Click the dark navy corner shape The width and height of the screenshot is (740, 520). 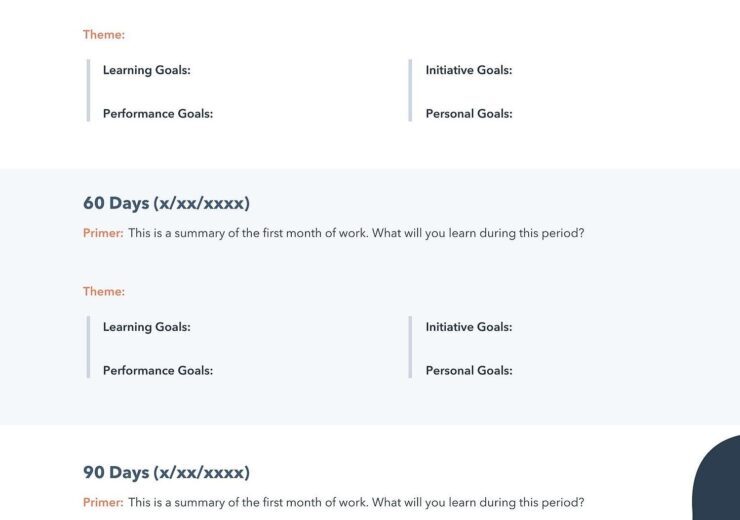coord(718,481)
